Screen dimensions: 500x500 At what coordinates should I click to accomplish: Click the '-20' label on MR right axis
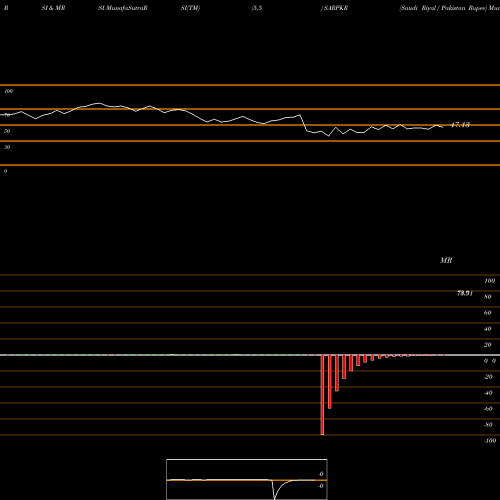488,377
